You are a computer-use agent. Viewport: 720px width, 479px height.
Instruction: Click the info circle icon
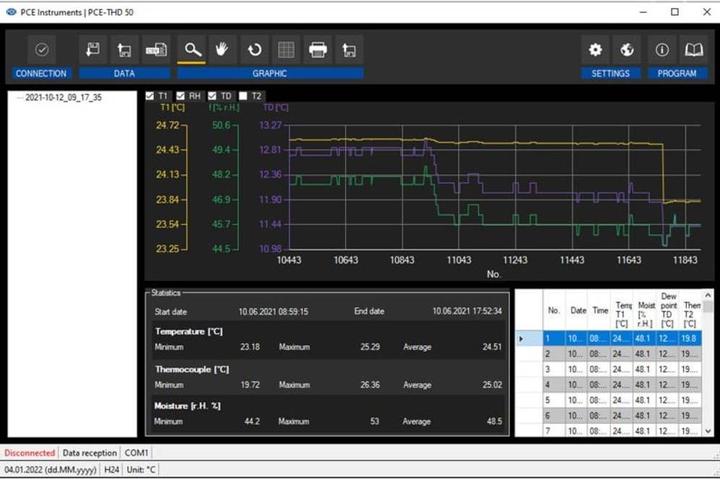662,50
